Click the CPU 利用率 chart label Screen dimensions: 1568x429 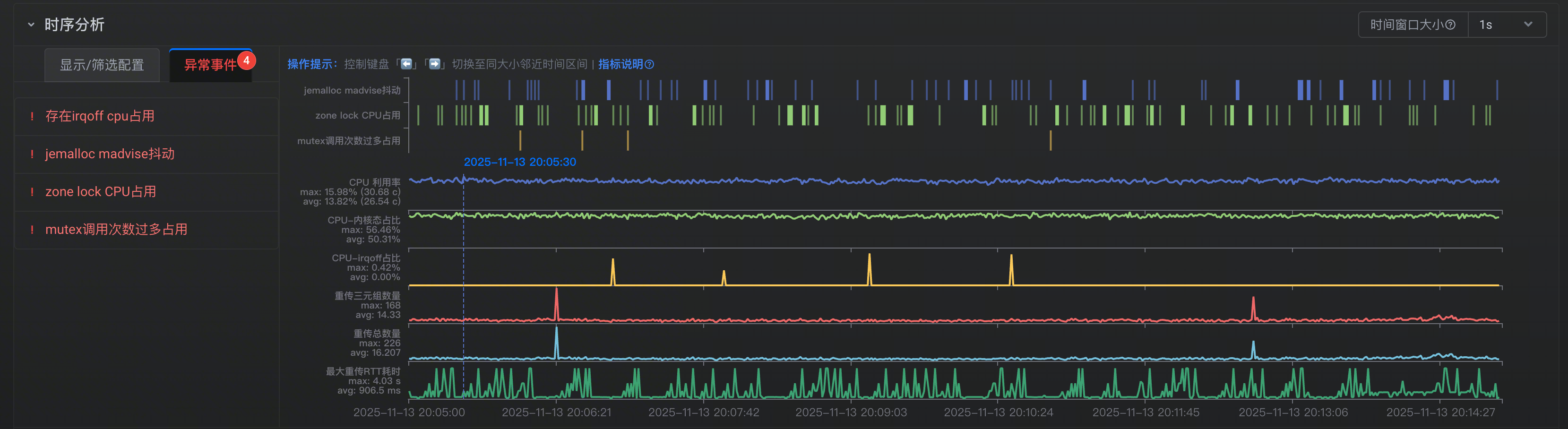coord(375,182)
